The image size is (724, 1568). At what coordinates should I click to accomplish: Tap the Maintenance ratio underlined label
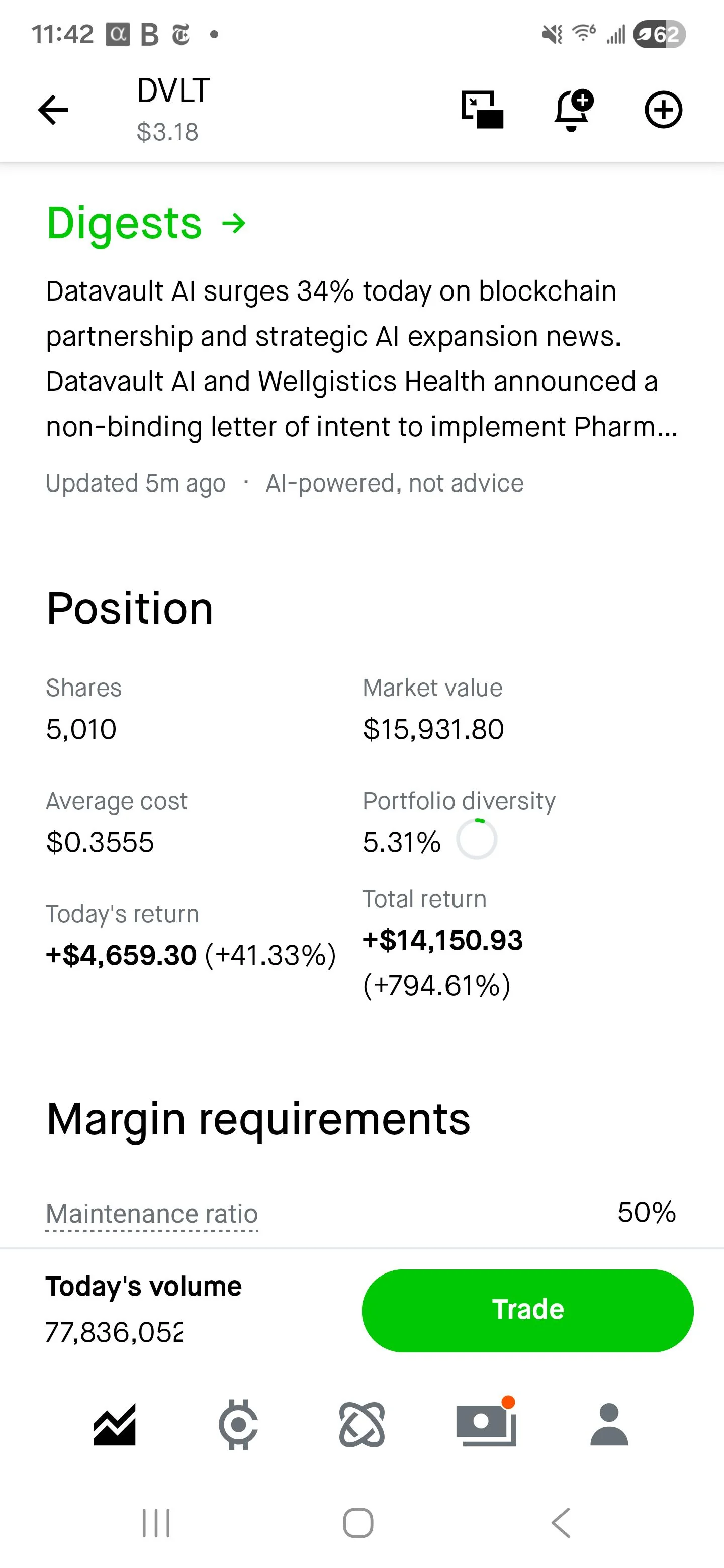click(x=152, y=1214)
